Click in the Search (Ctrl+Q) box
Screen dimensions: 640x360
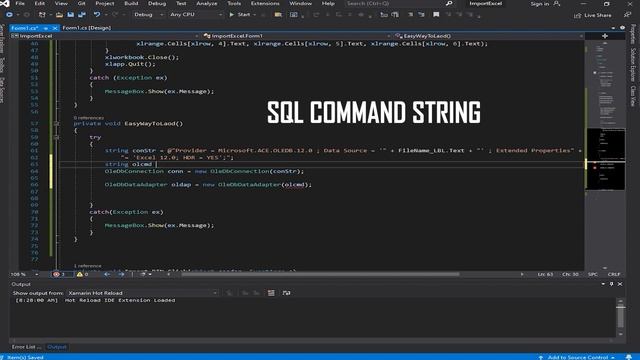click(395, 3)
